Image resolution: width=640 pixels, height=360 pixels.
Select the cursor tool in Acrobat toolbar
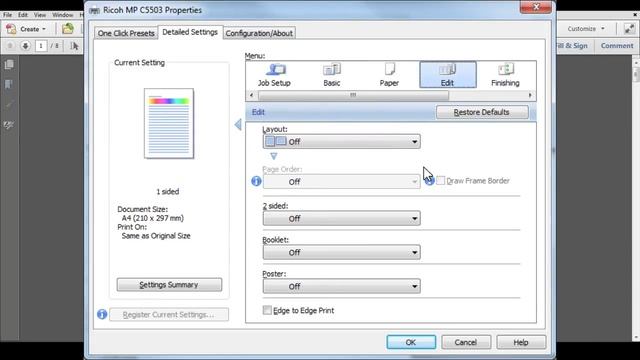click(74, 46)
